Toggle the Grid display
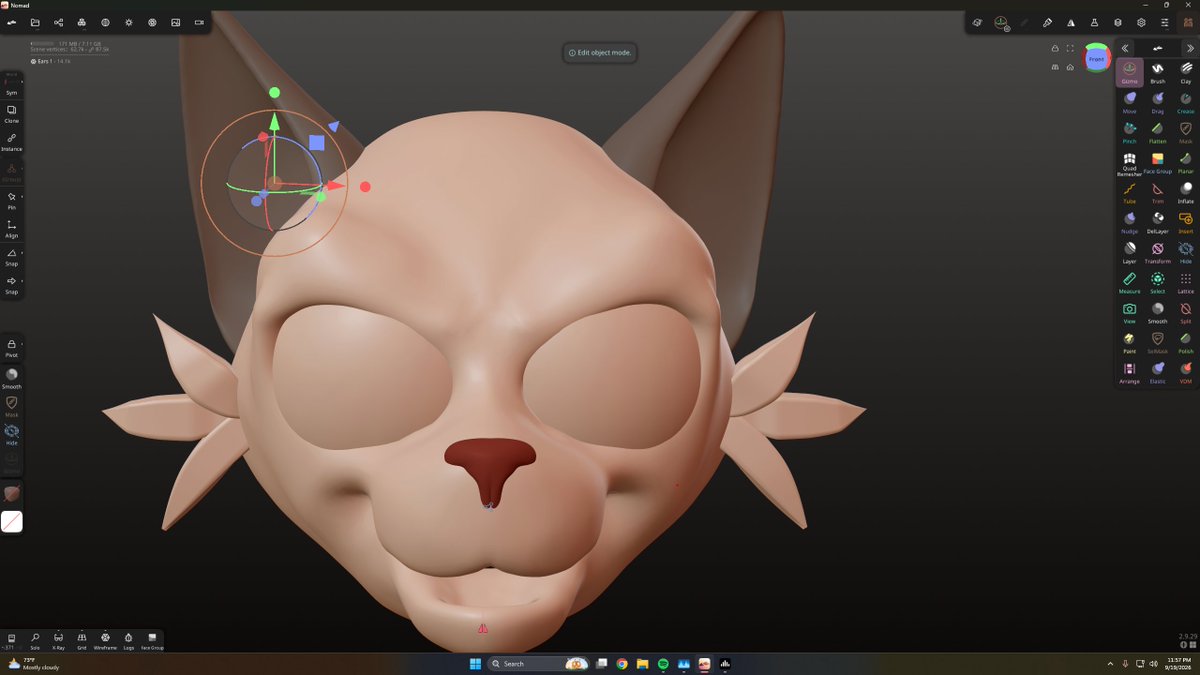Image resolution: width=1200 pixels, height=675 pixels. click(82, 640)
